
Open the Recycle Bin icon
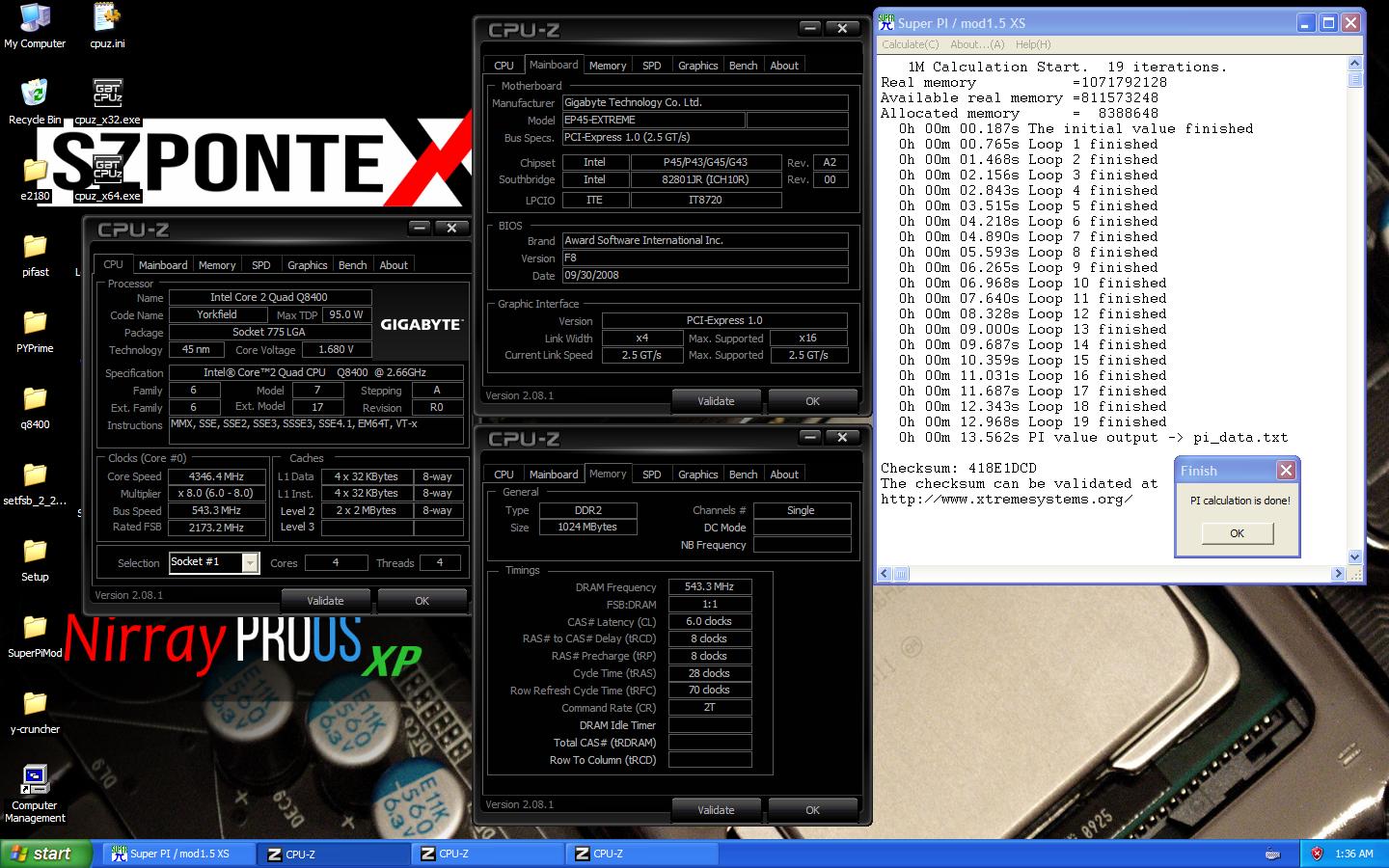coord(35,101)
